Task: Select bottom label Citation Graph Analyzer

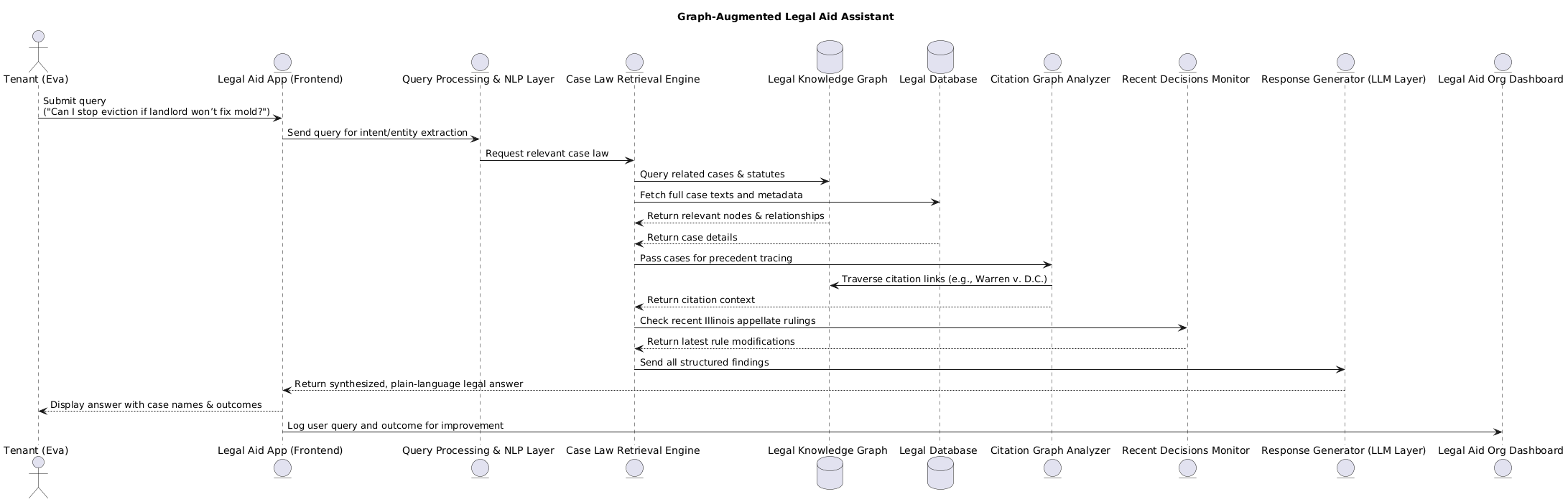Action: pos(1050,450)
